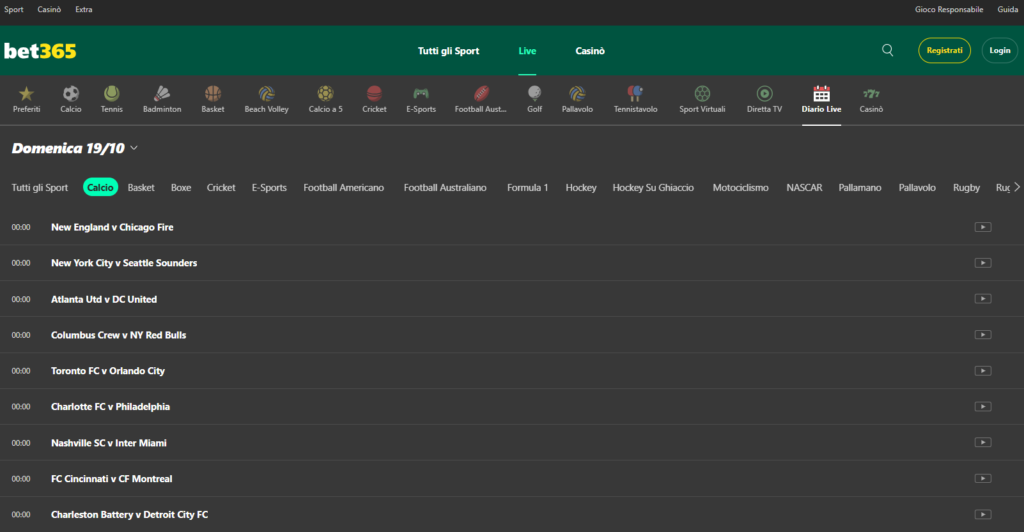Image resolution: width=1024 pixels, height=532 pixels.
Task: Play stream for Nashville SC v Inter Miami
Action: pos(982,443)
